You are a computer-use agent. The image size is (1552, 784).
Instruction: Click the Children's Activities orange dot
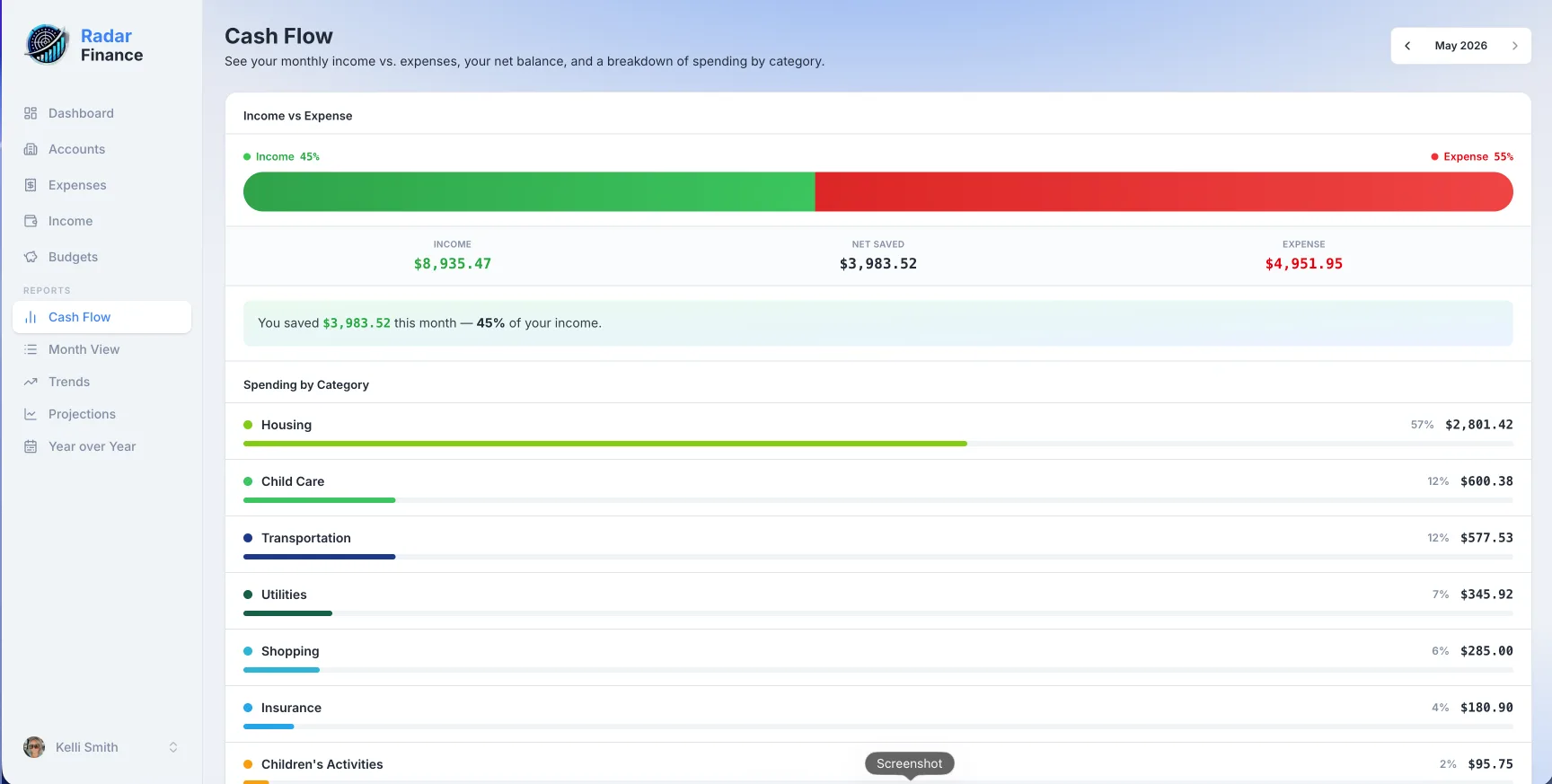pos(248,764)
